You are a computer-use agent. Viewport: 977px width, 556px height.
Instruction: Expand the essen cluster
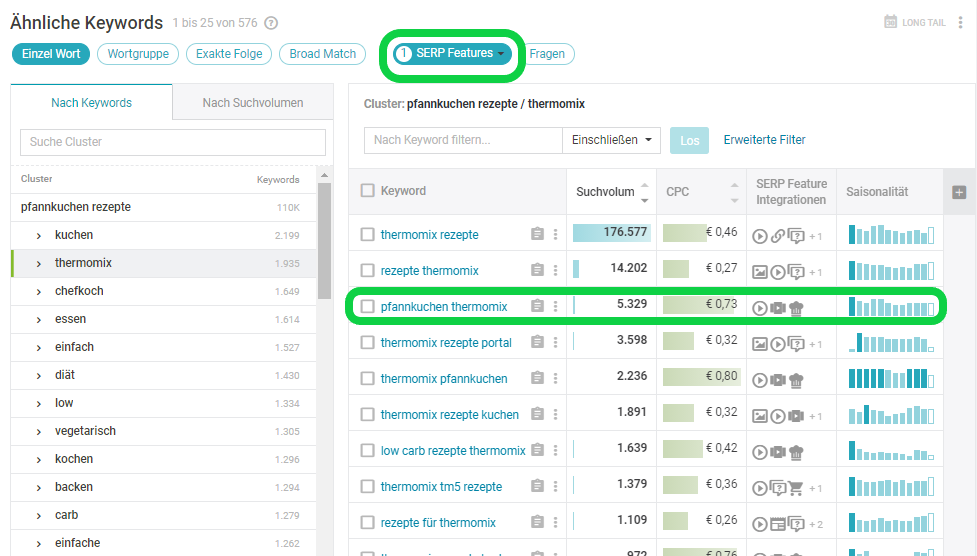[x=39, y=320]
